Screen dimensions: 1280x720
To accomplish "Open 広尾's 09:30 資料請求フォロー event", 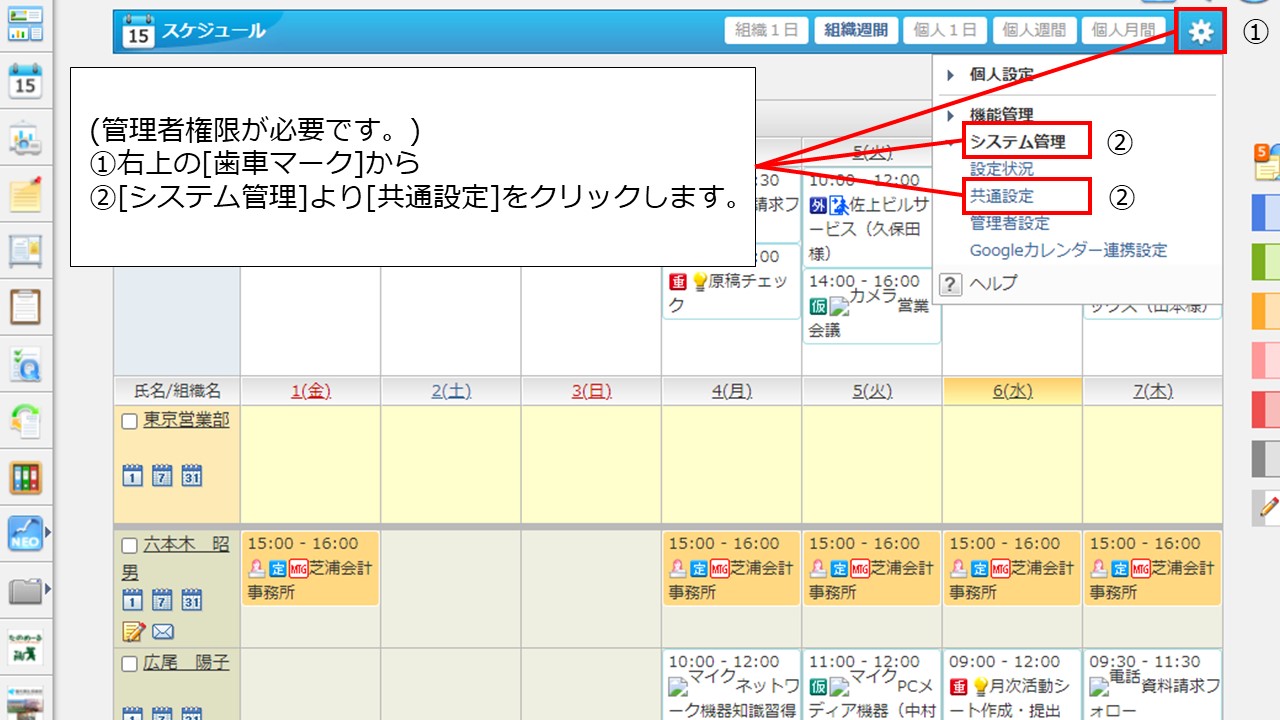I will pos(1152,685).
